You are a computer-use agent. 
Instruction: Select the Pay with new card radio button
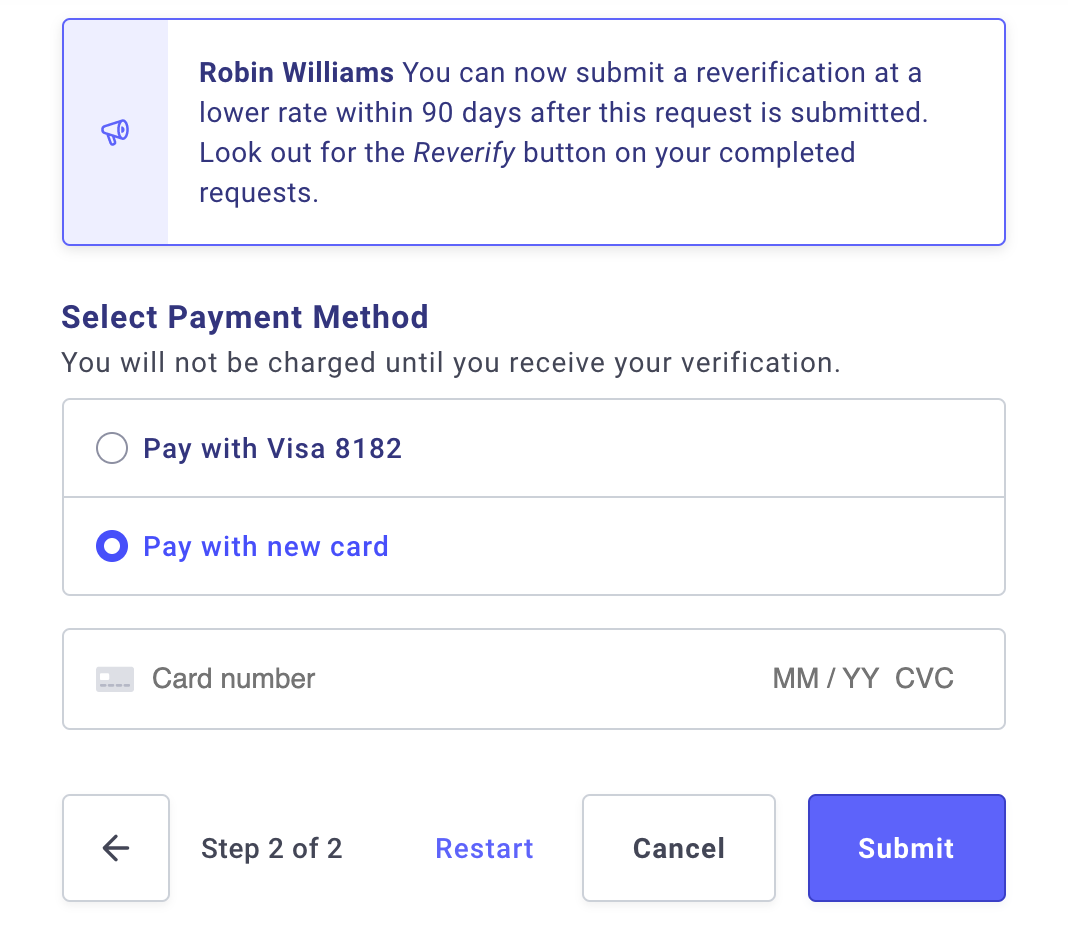click(112, 546)
